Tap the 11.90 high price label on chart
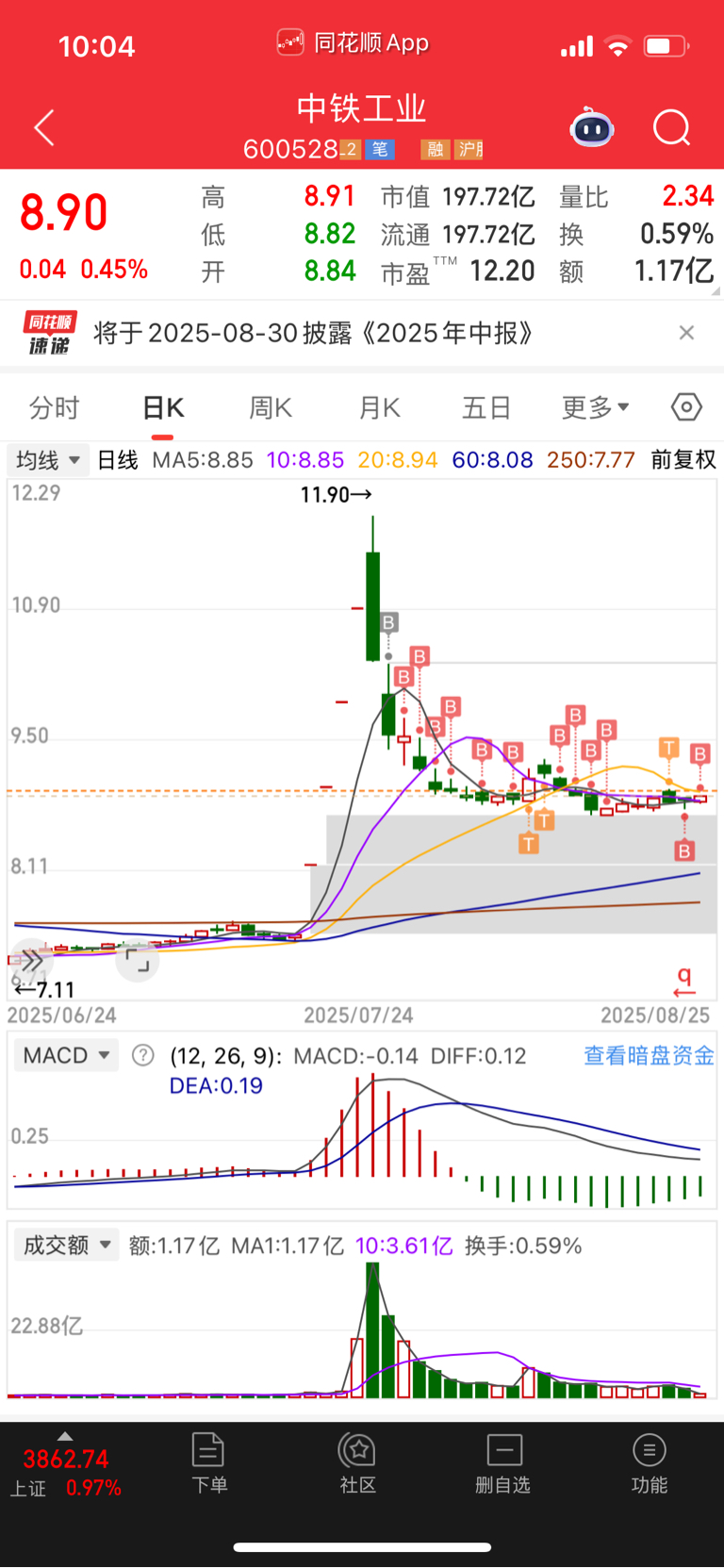Viewport: 724px width, 1568px height. [336, 494]
